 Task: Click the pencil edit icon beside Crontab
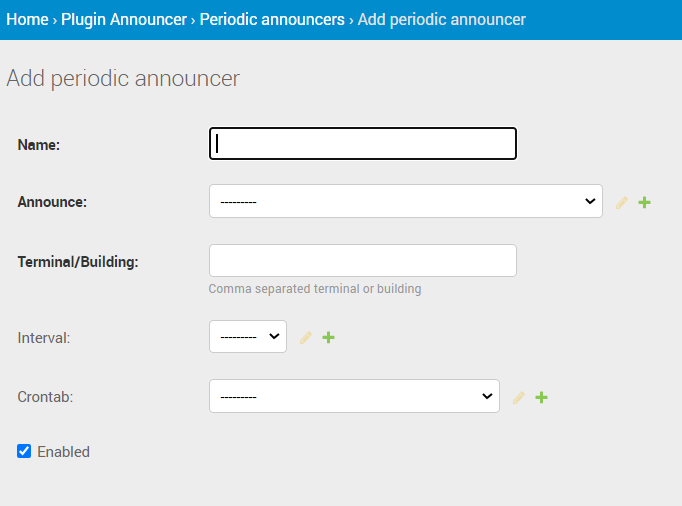(x=519, y=397)
